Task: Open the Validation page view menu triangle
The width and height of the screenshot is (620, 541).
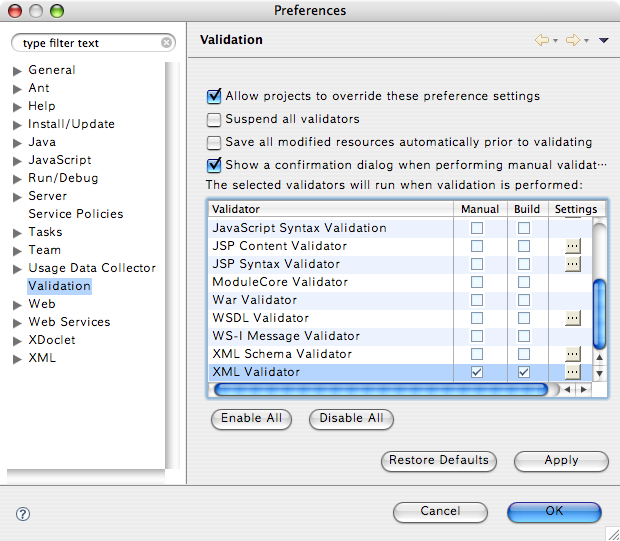Action: [603, 40]
